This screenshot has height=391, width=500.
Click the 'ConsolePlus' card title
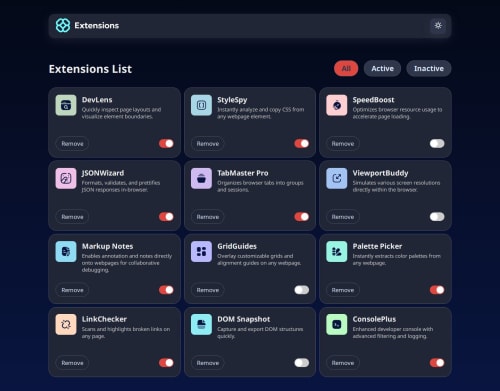(x=374, y=319)
